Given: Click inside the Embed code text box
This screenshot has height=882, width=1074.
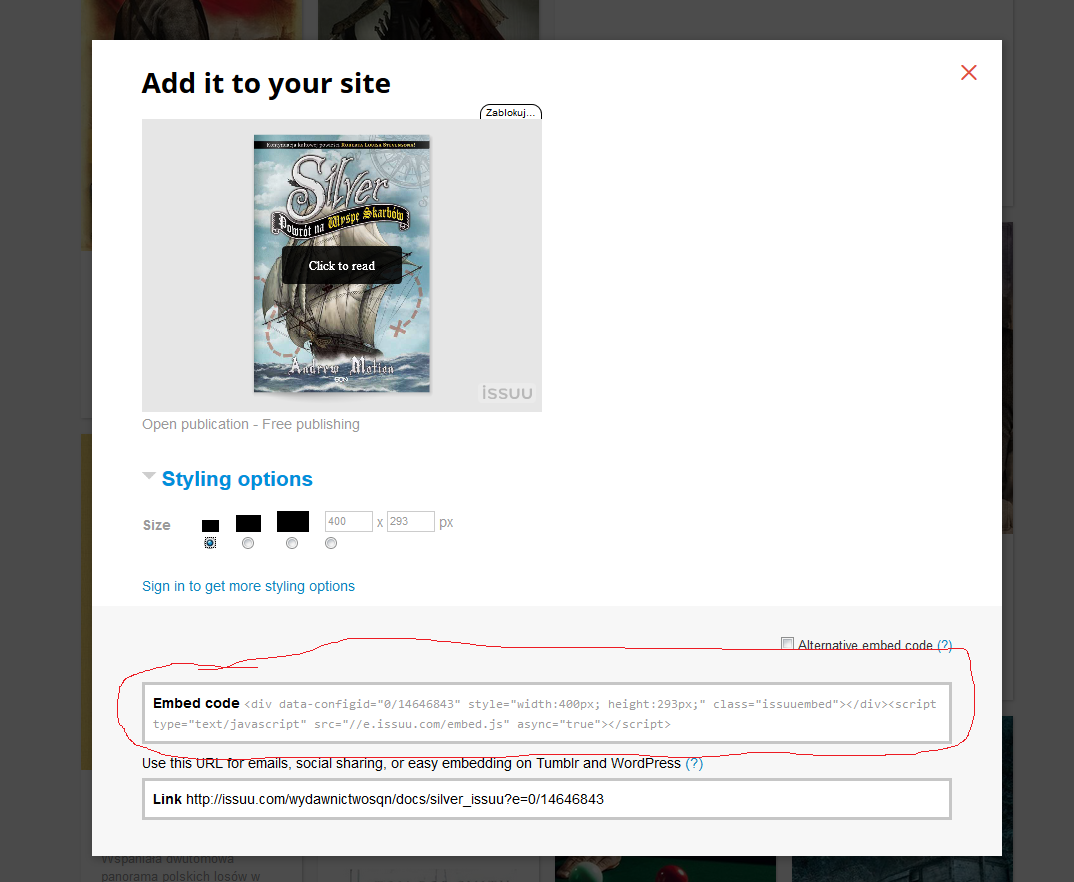Looking at the screenshot, I should pyautogui.click(x=547, y=713).
